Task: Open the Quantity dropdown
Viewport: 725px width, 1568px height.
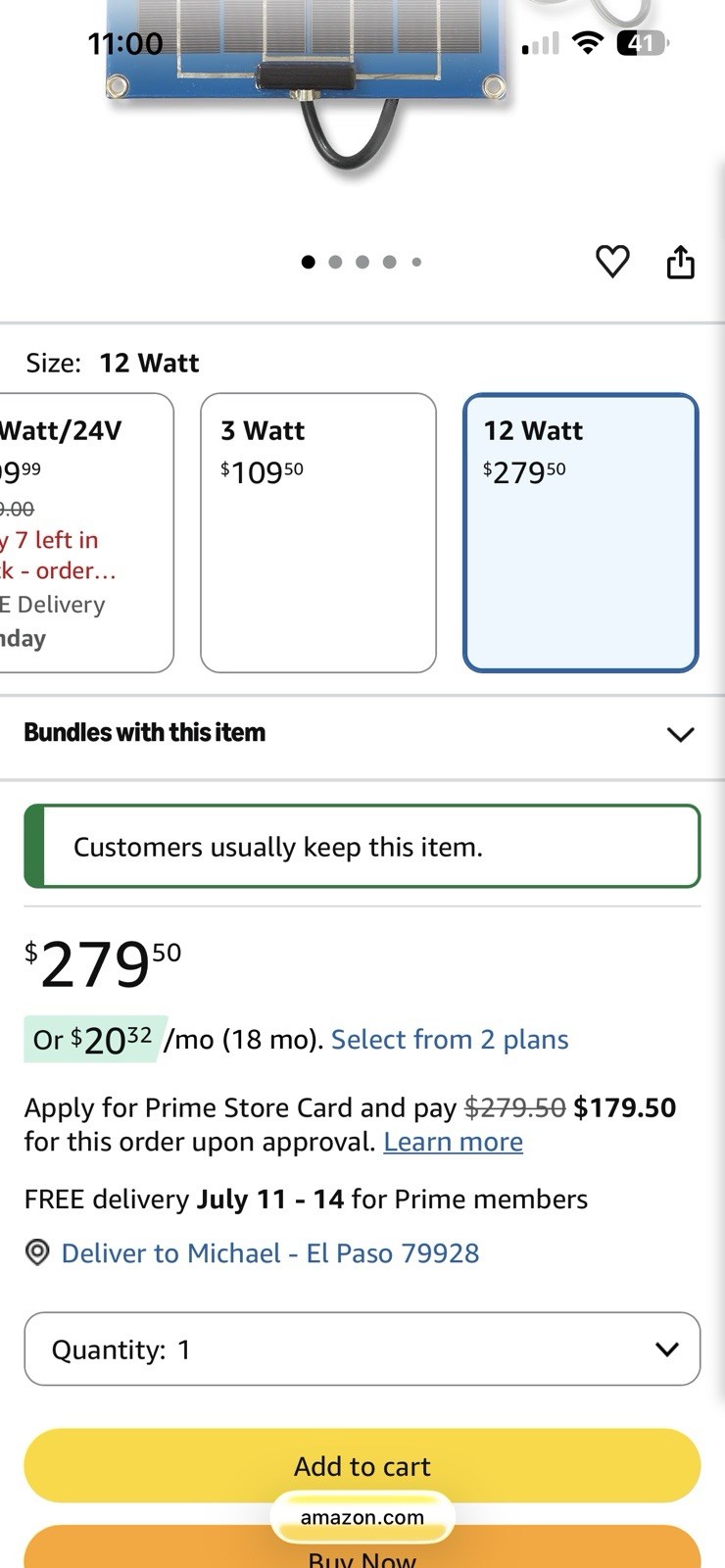Action: pyautogui.click(x=362, y=1349)
